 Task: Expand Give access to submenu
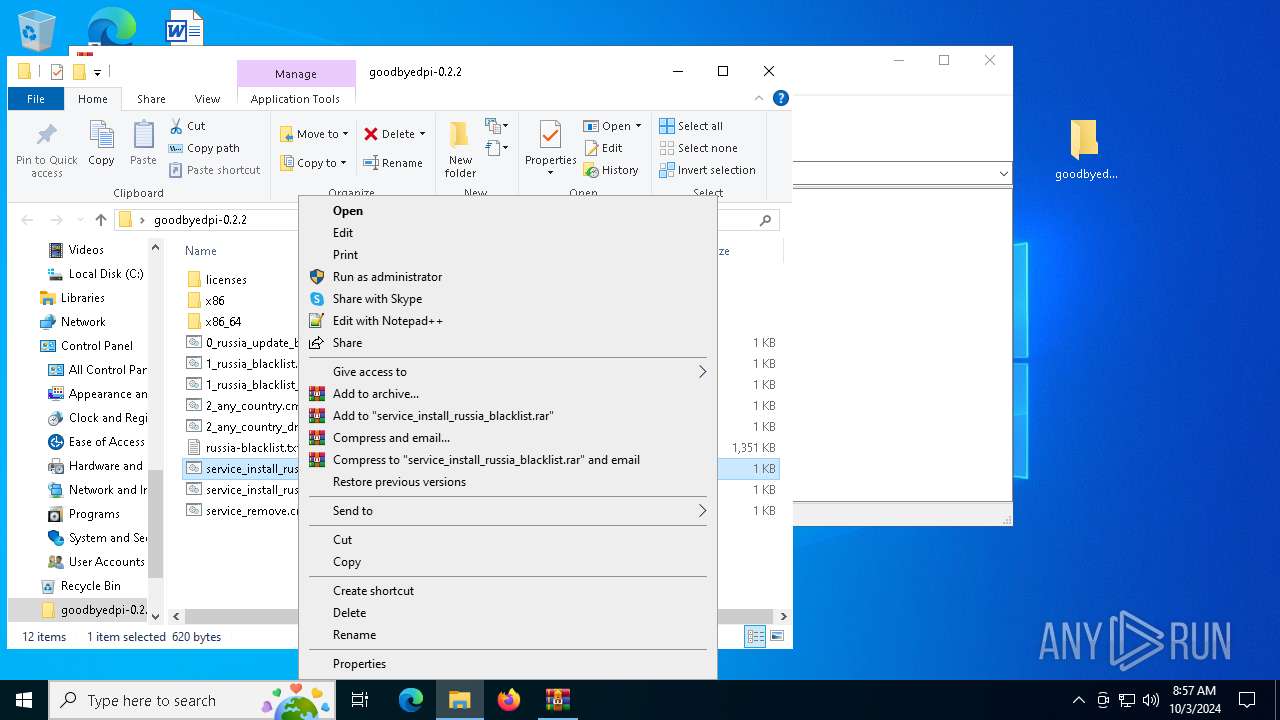702,372
